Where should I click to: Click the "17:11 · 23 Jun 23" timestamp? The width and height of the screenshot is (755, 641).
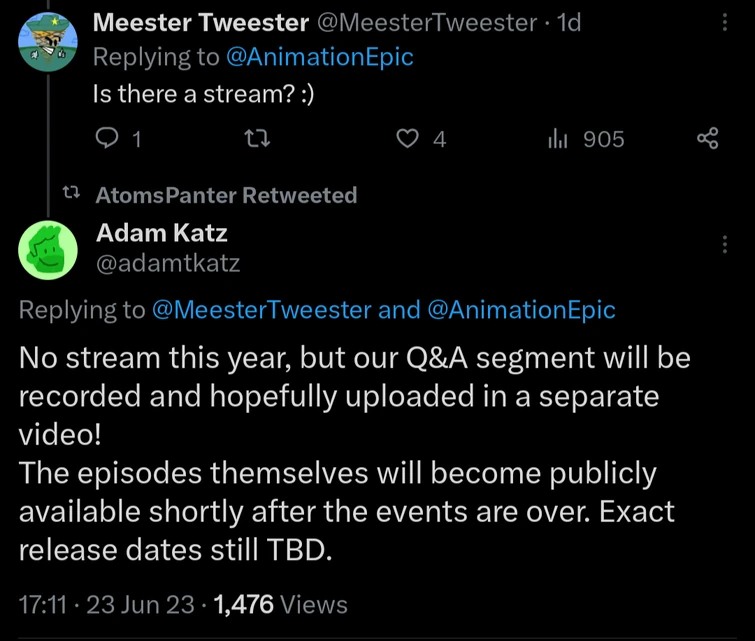click(x=112, y=604)
